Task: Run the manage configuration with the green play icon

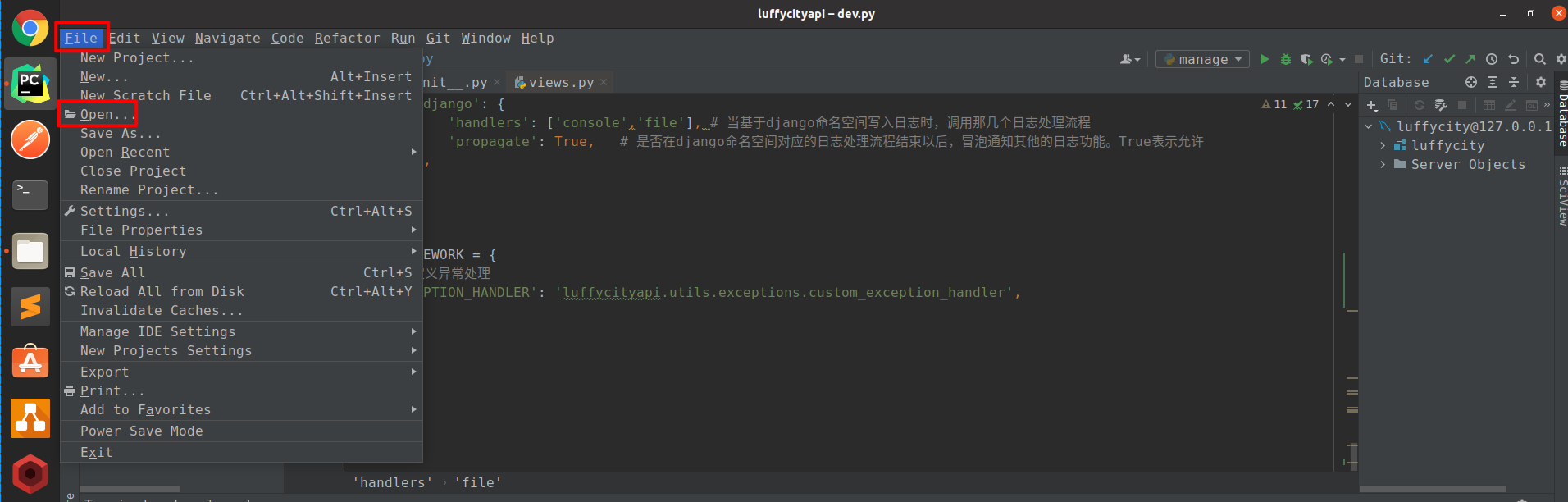Action: pos(1265,59)
